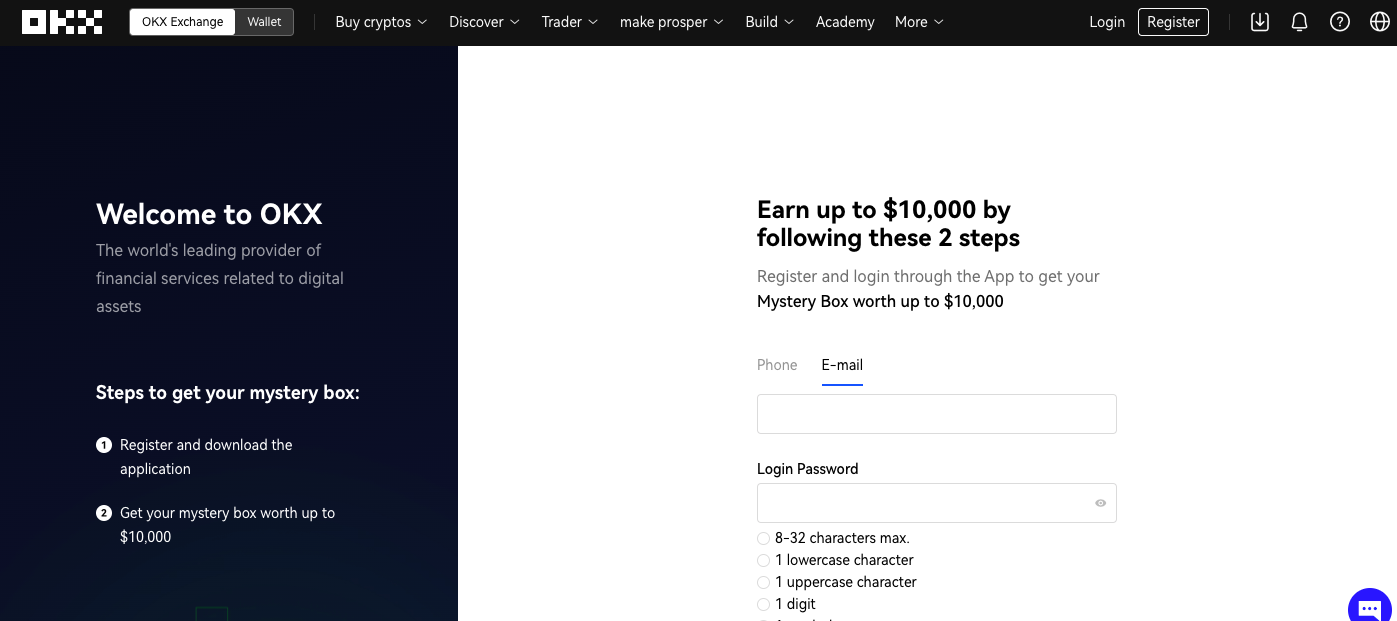Click the OKX logo in header

[62, 22]
